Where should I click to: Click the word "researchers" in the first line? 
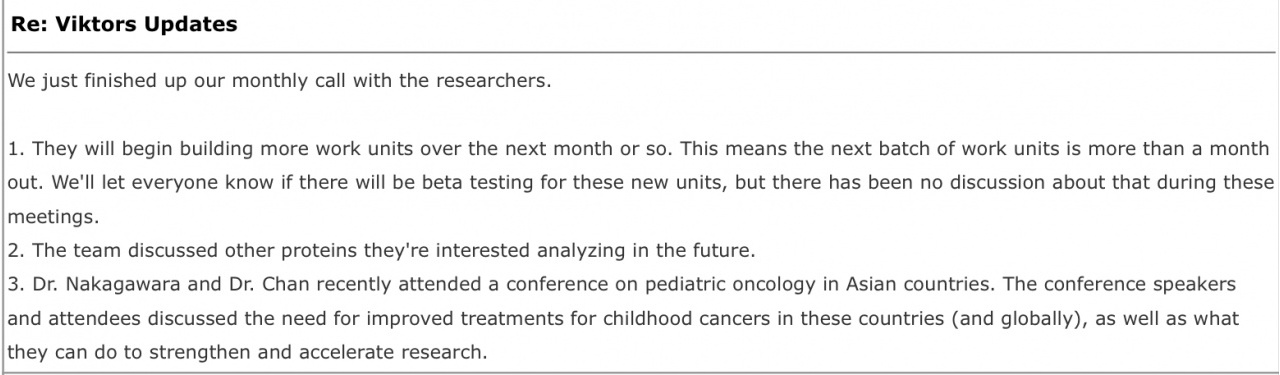tap(488, 81)
